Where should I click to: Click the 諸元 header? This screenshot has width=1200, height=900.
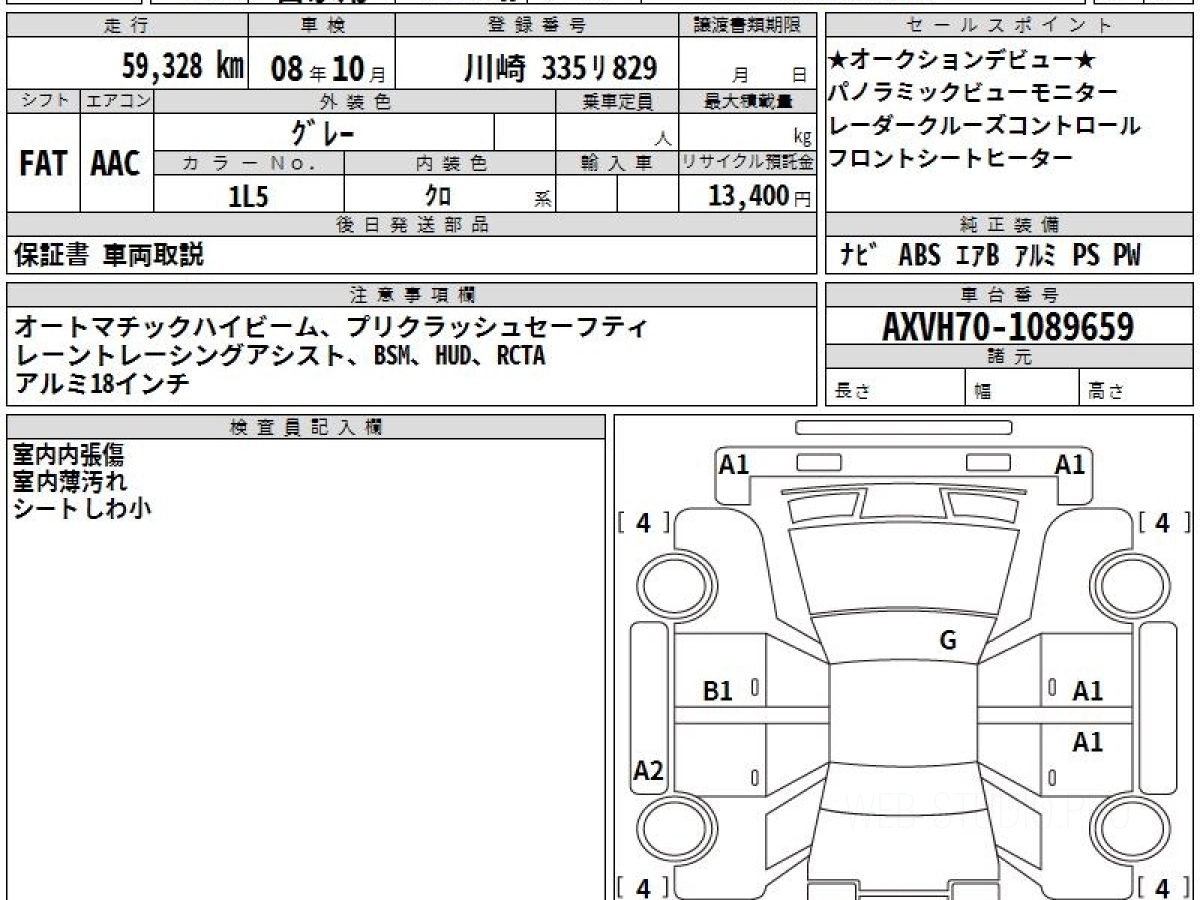[1009, 357]
